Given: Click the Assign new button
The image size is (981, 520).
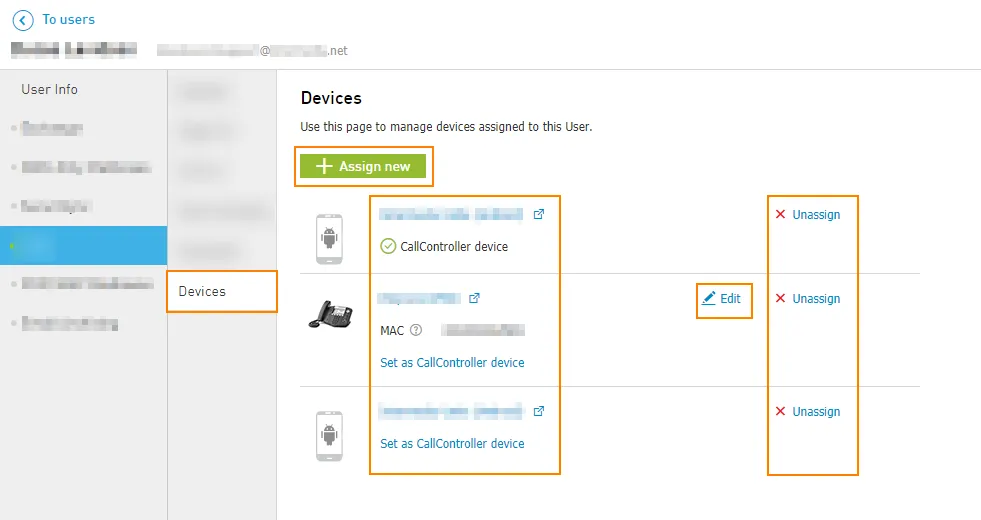Looking at the screenshot, I should click(x=363, y=166).
